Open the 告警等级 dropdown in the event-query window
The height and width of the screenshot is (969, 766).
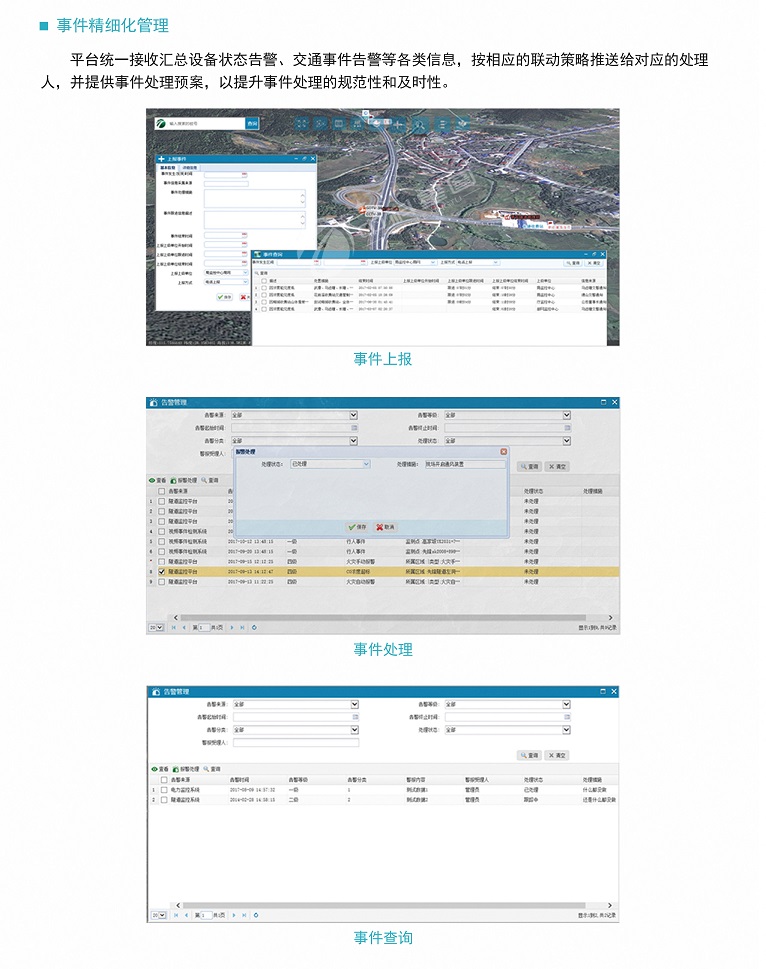coord(566,704)
